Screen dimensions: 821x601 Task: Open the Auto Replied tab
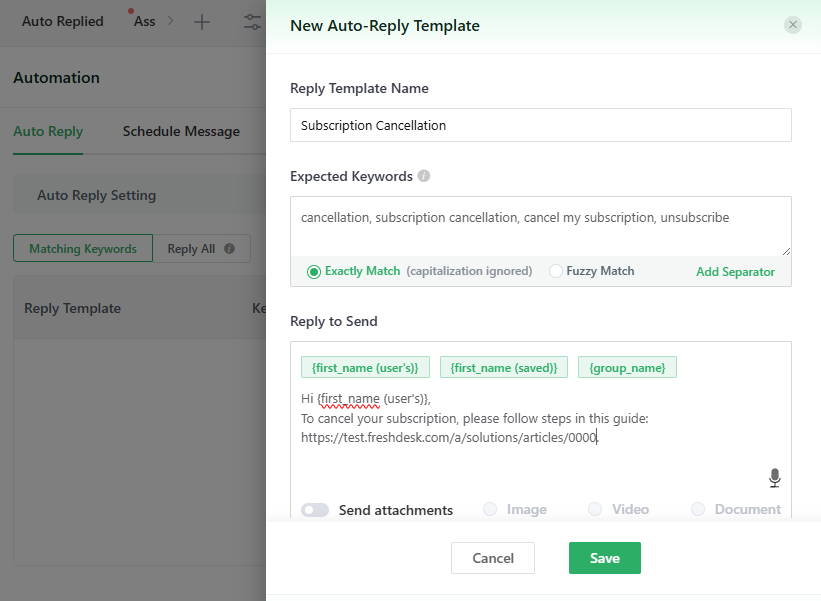(63, 21)
